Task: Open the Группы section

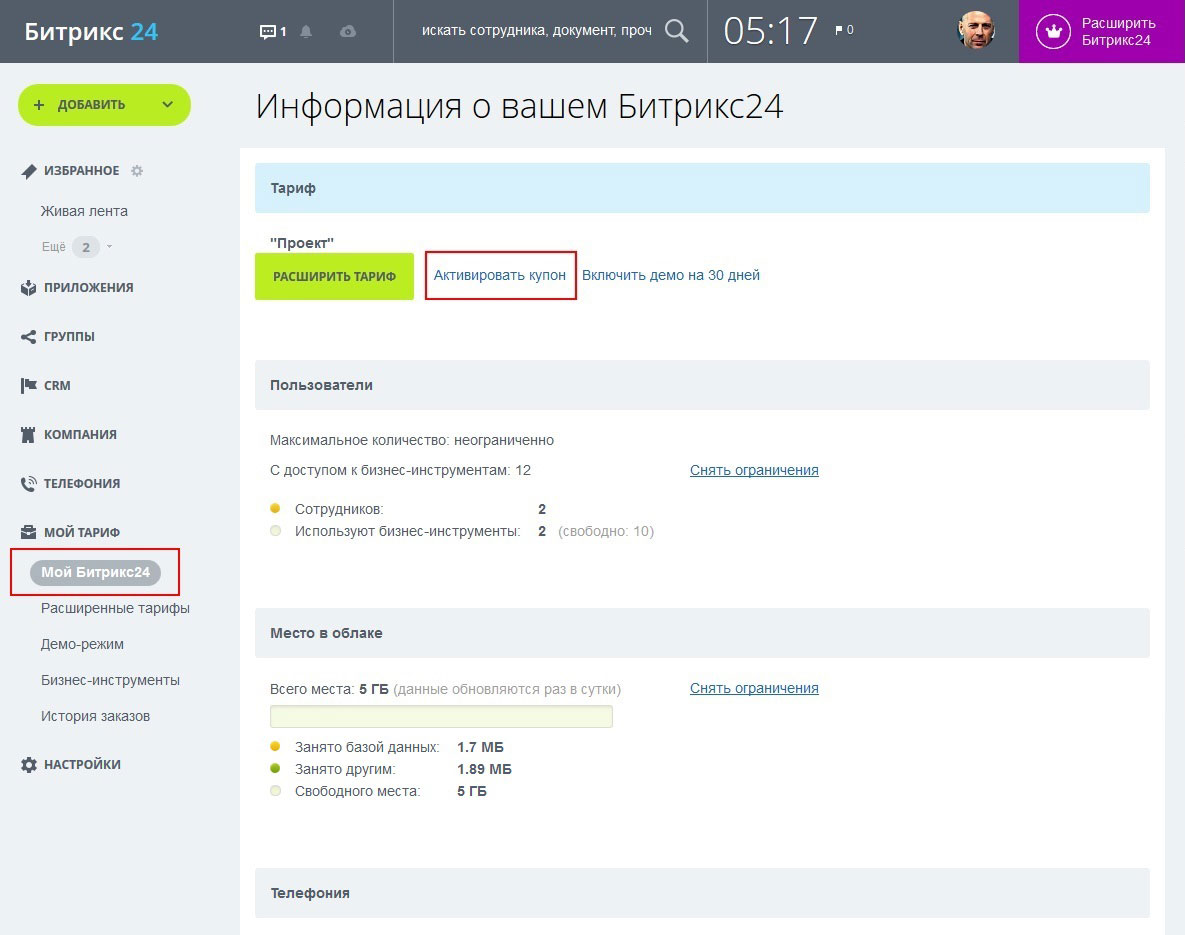Action: [x=69, y=336]
